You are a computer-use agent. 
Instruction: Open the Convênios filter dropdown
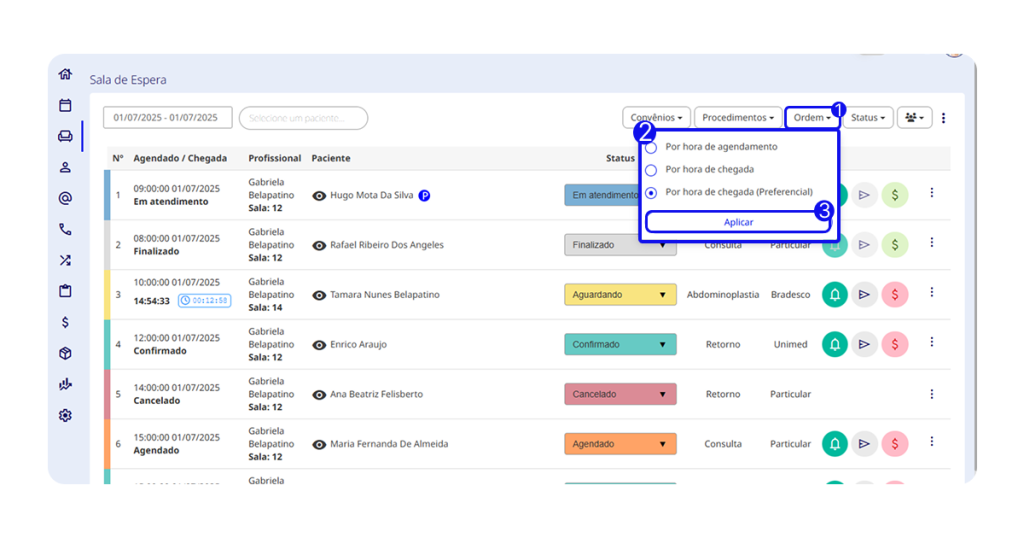click(656, 118)
